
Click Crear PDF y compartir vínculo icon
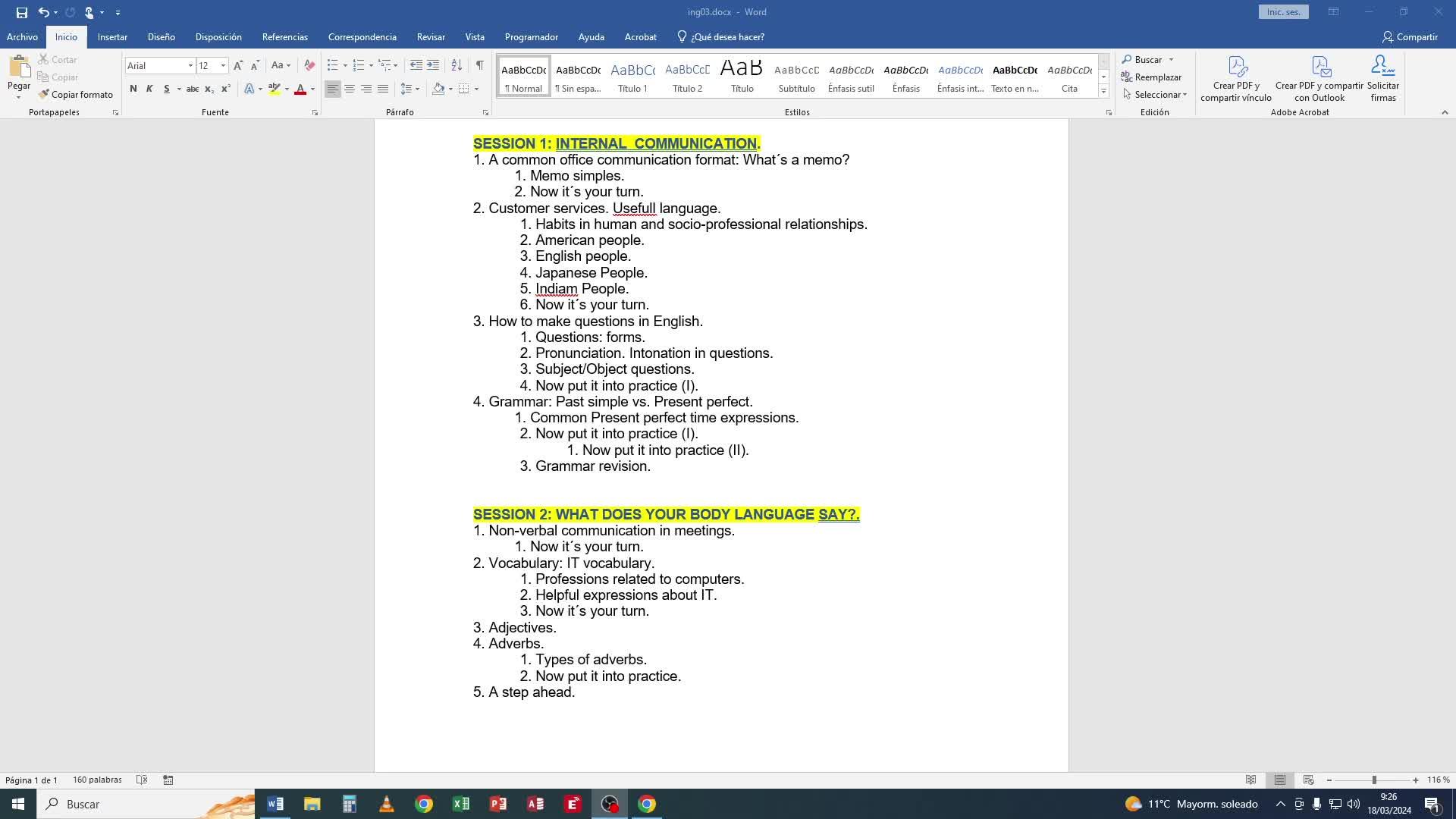(1236, 67)
